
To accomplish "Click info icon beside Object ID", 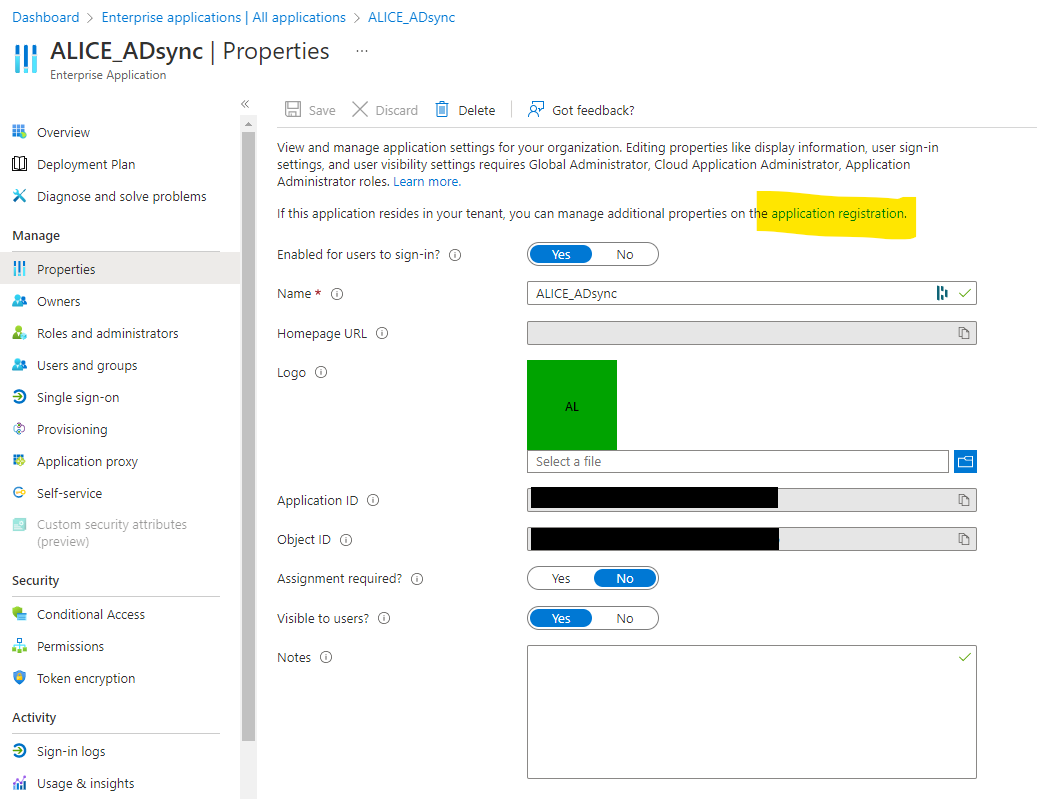I will click(x=346, y=540).
